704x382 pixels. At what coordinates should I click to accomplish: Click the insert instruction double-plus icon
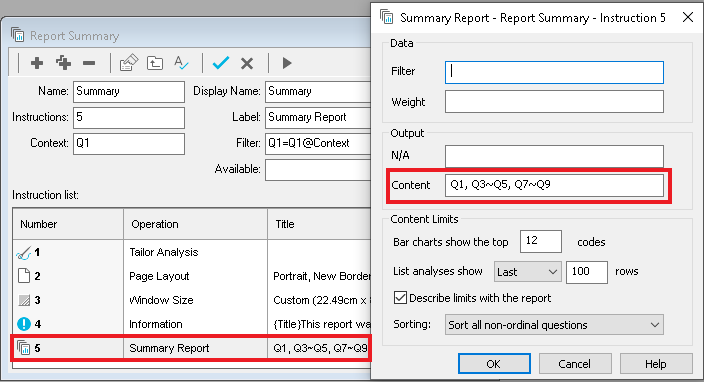(63, 63)
